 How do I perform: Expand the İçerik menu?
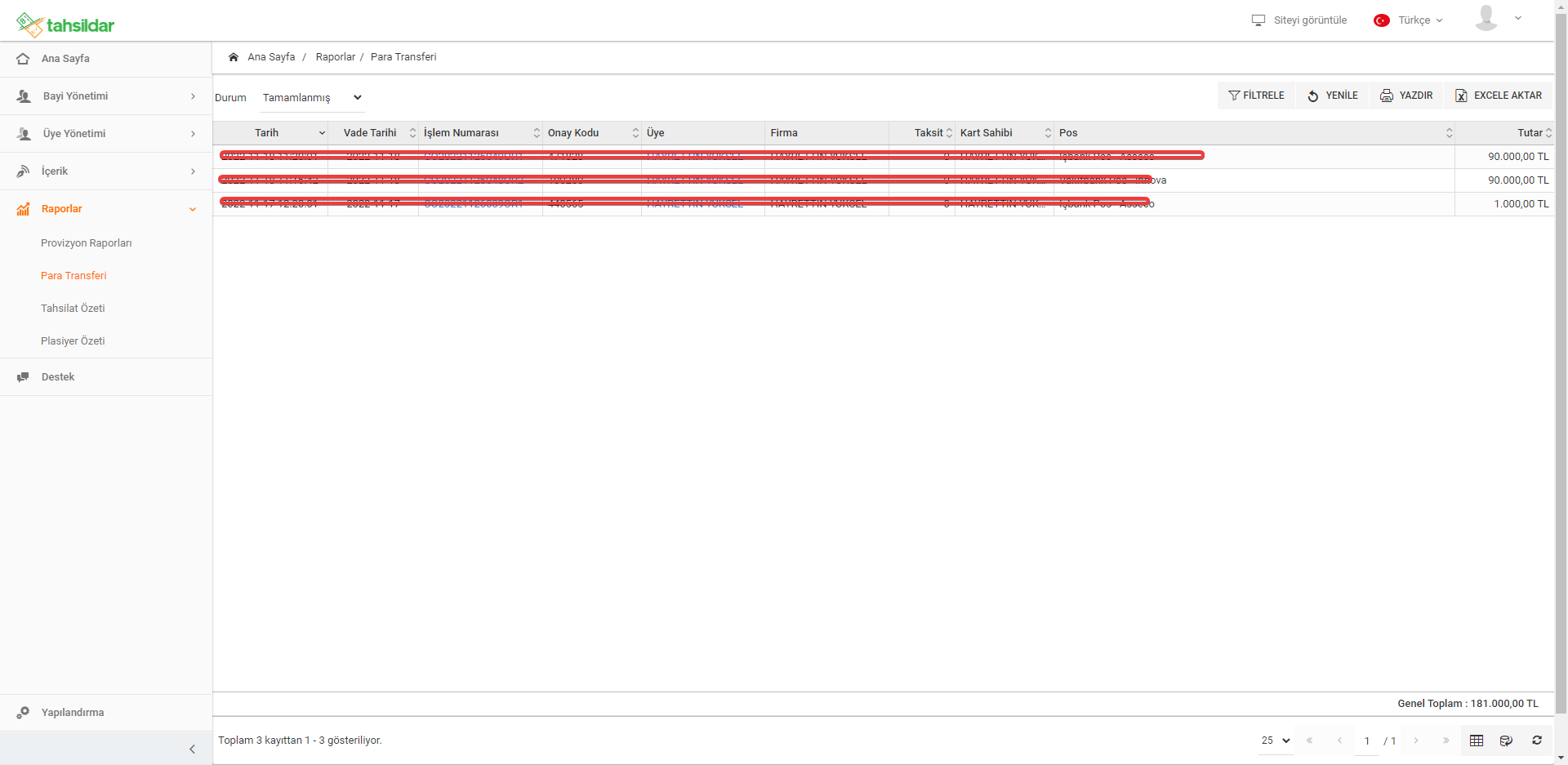[x=193, y=171]
